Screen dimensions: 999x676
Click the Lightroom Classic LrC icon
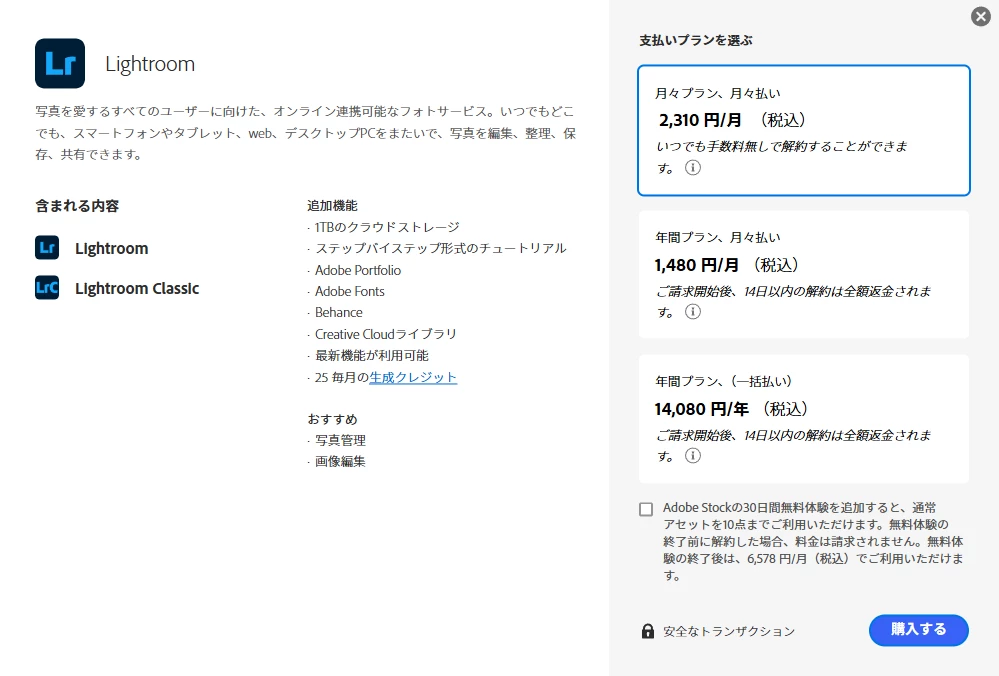pos(47,287)
